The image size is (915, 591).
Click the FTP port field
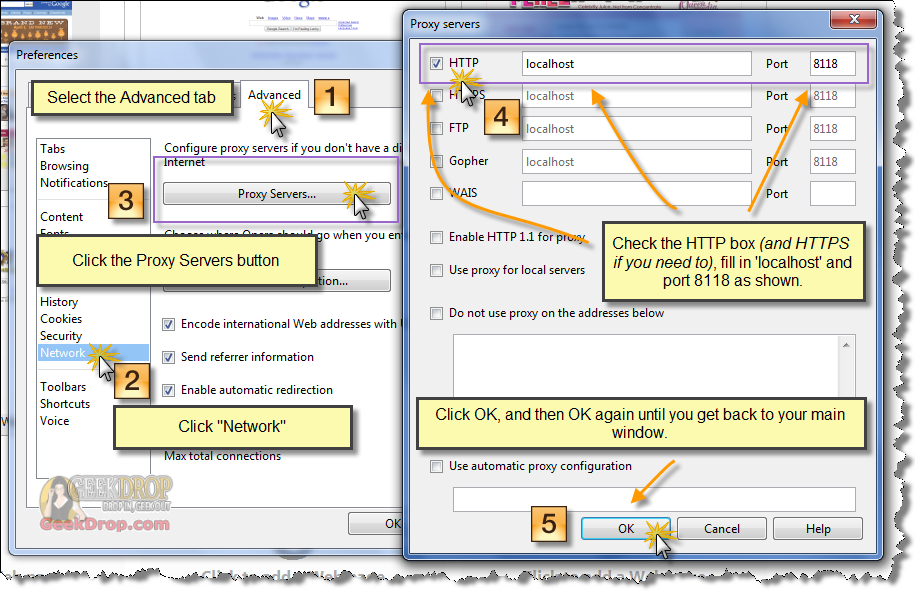(833, 129)
